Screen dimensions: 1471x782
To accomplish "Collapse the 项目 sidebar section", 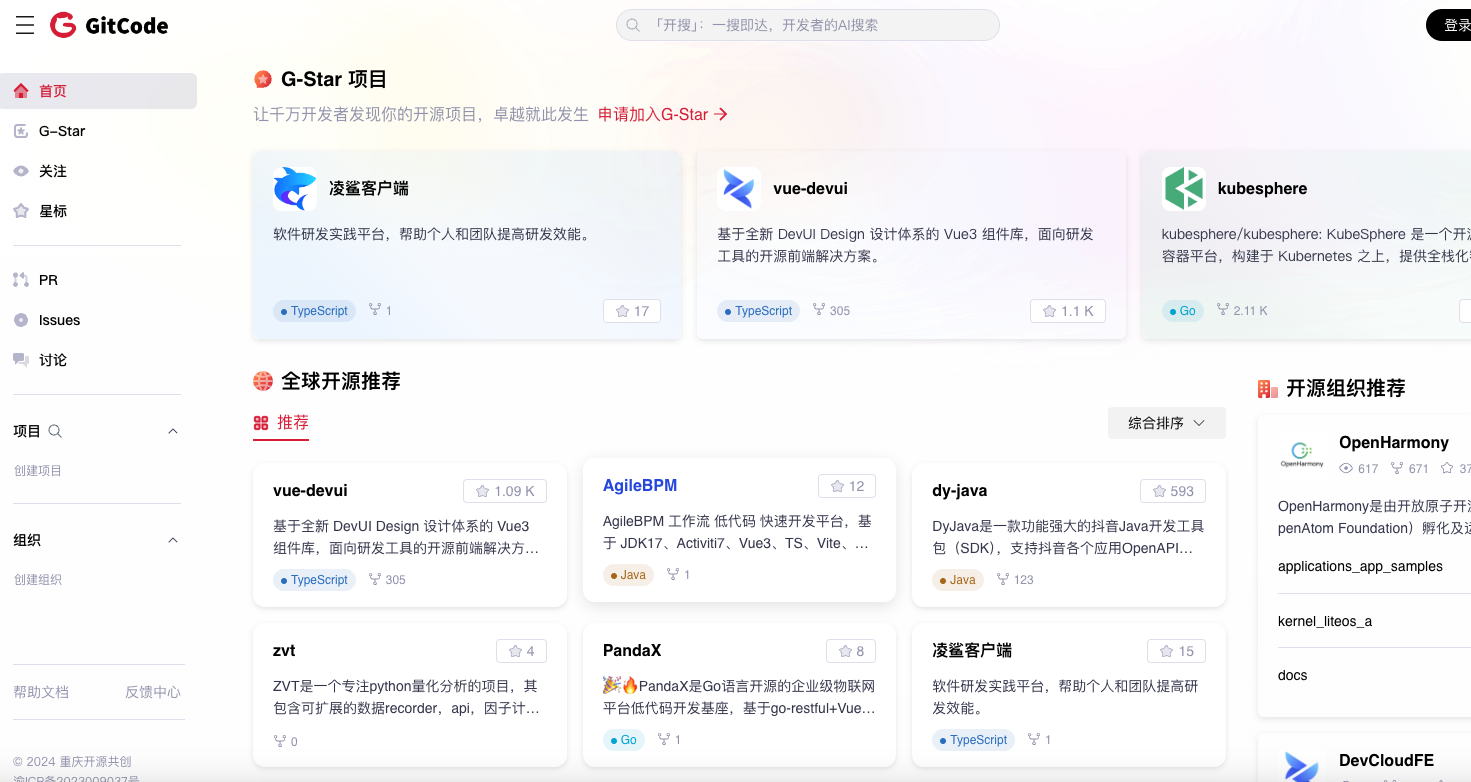I will pyautogui.click(x=172, y=431).
